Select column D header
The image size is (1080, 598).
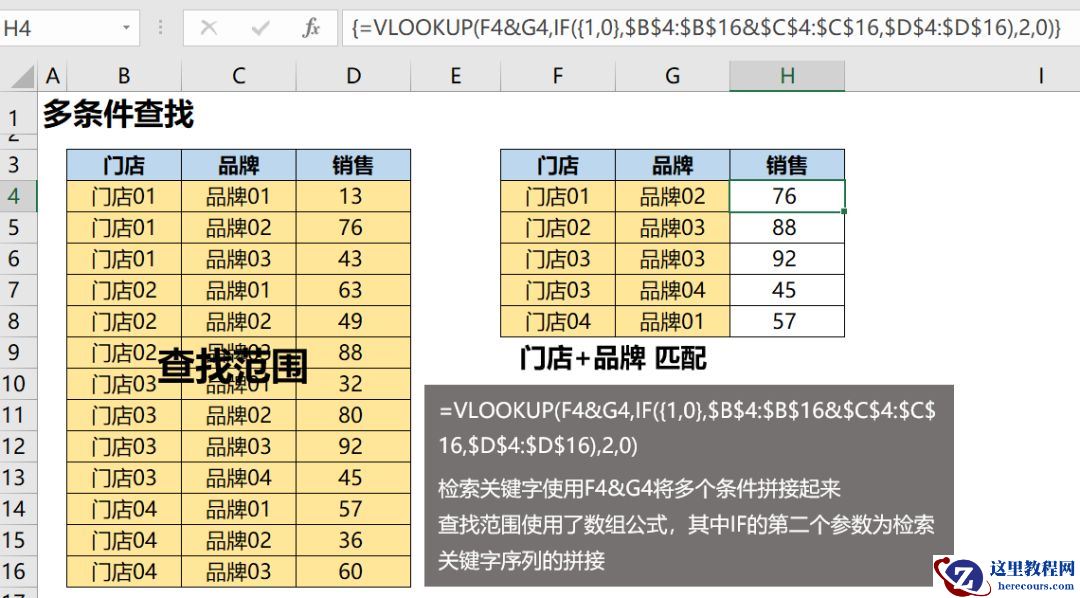pos(353,76)
